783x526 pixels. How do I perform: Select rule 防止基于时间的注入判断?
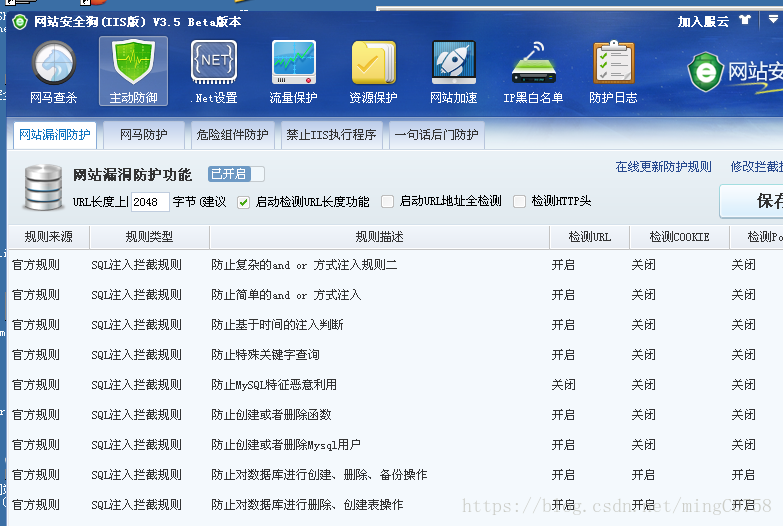277,325
